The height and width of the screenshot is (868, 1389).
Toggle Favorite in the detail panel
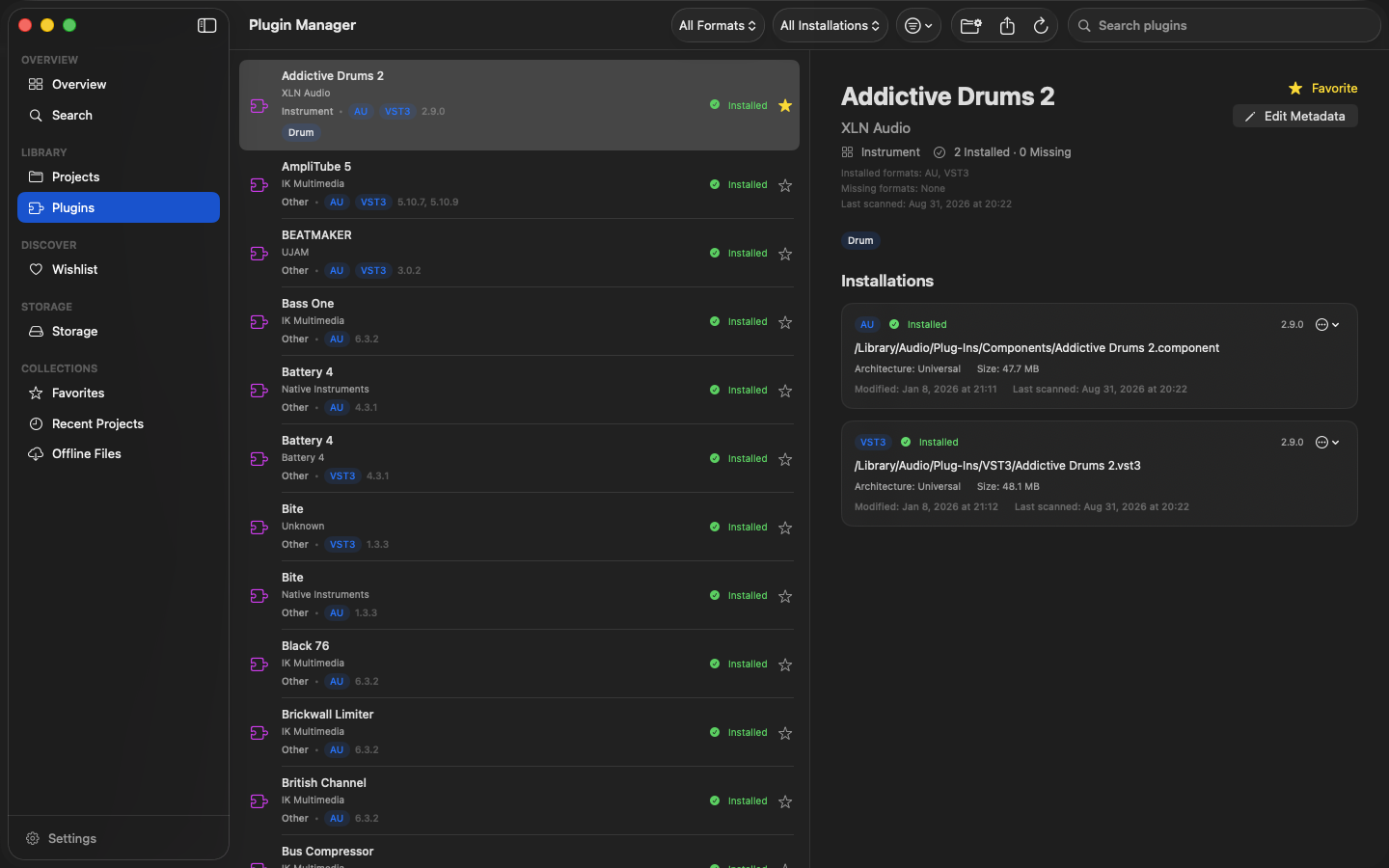[1322, 89]
